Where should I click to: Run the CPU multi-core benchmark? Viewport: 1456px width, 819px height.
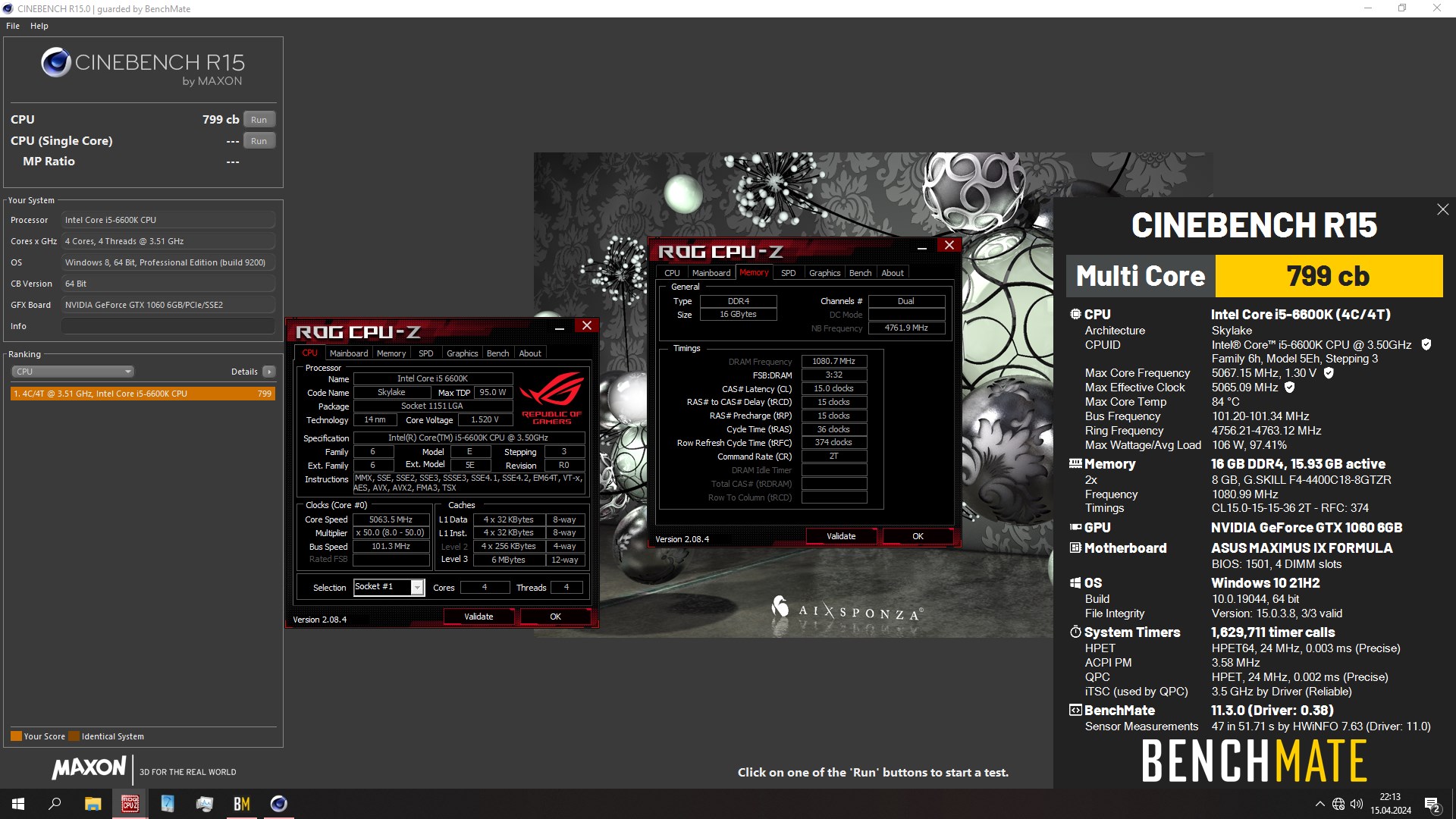click(x=259, y=120)
